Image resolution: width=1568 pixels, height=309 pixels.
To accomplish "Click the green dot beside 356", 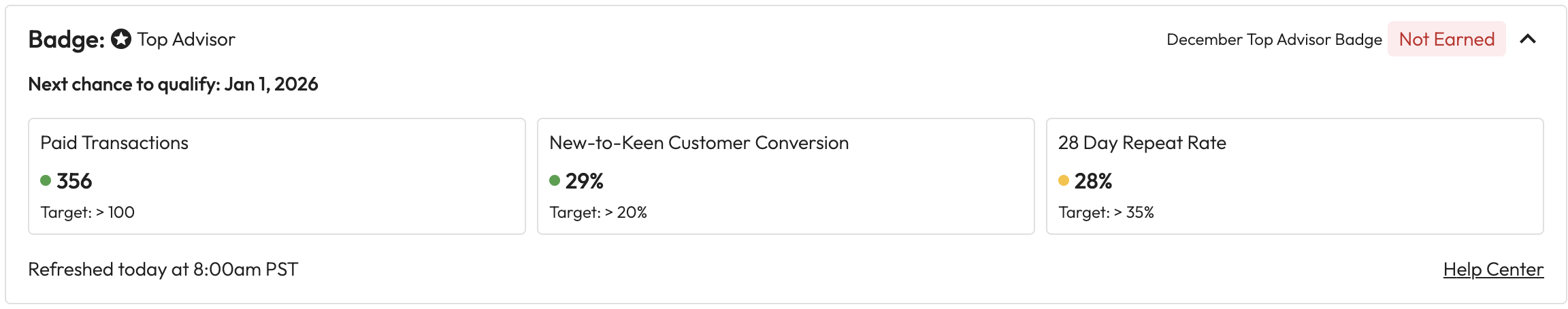I will pyautogui.click(x=46, y=180).
